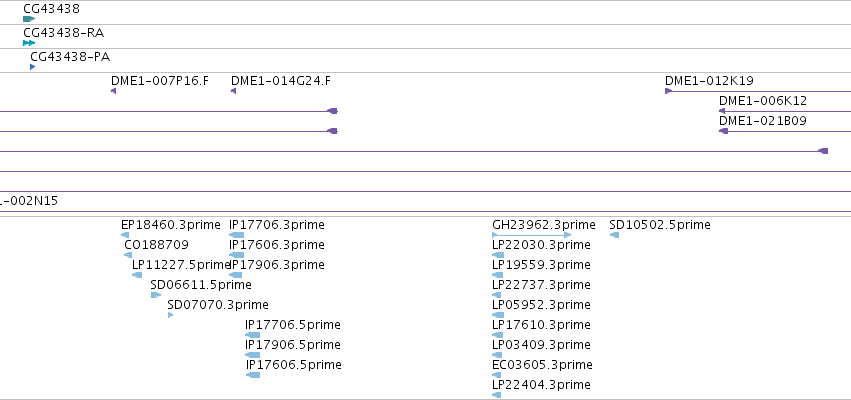The width and height of the screenshot is (851, 400).
Task: Click the SD07070.3prime small arrow
Action: pyautogui.click(x=170, y=315)
